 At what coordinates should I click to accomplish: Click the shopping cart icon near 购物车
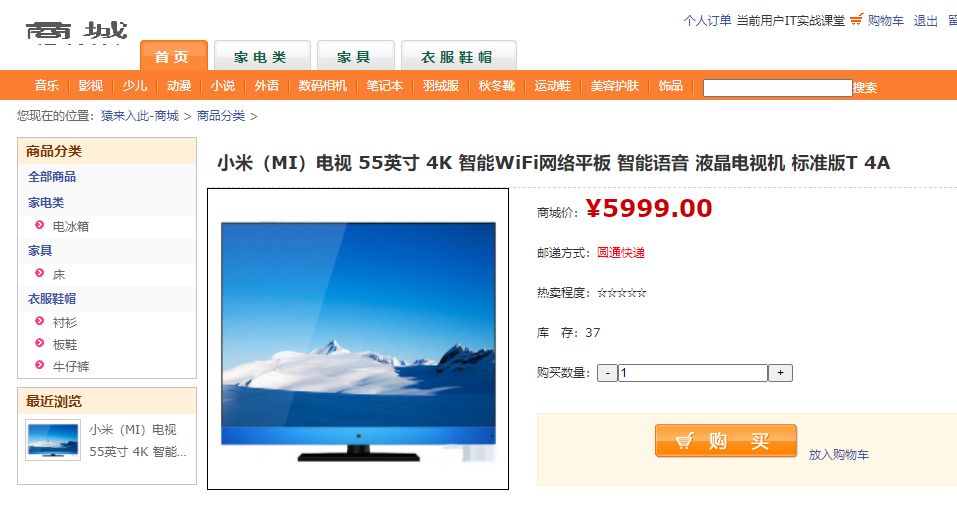pyautogui.click(x=856, y=20)
